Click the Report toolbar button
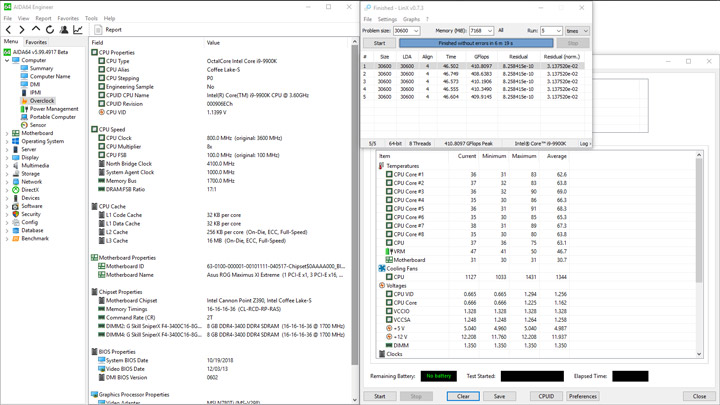 109,30
